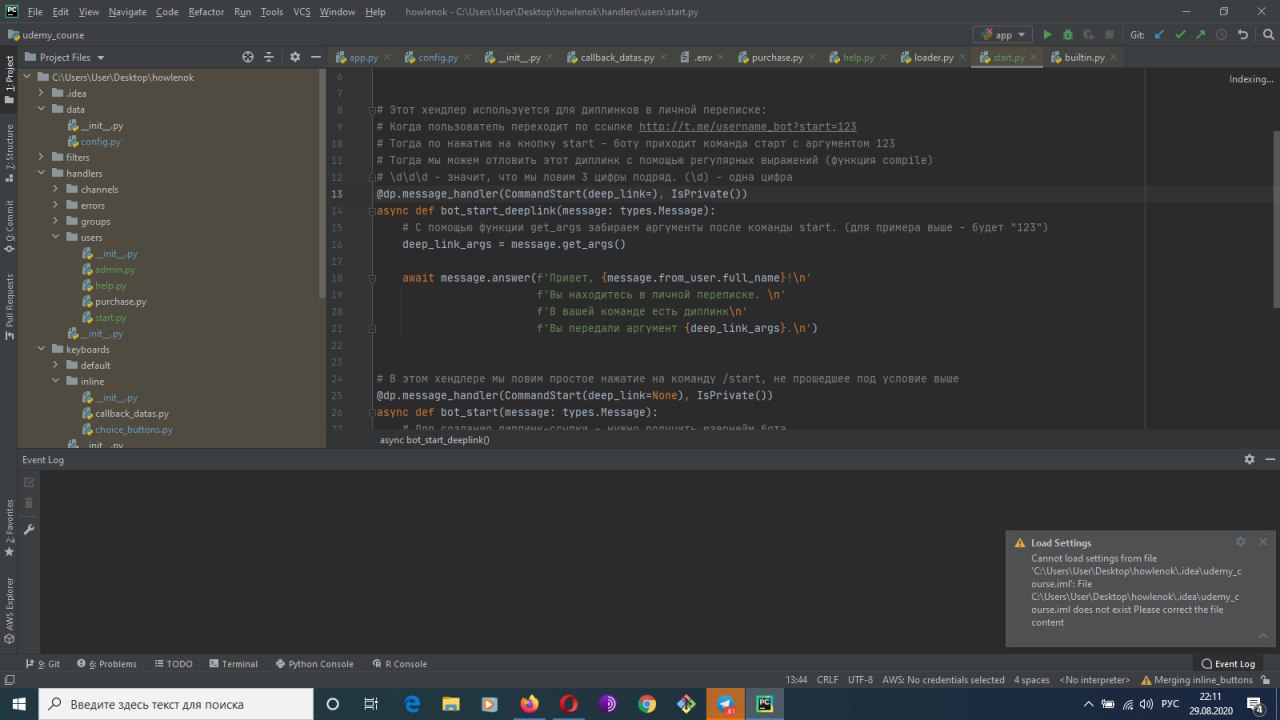Image resolution: width=1280 pixels, height=720 pixels.
Task: Click No interpreter in status bar
Action: point(1094,680)
